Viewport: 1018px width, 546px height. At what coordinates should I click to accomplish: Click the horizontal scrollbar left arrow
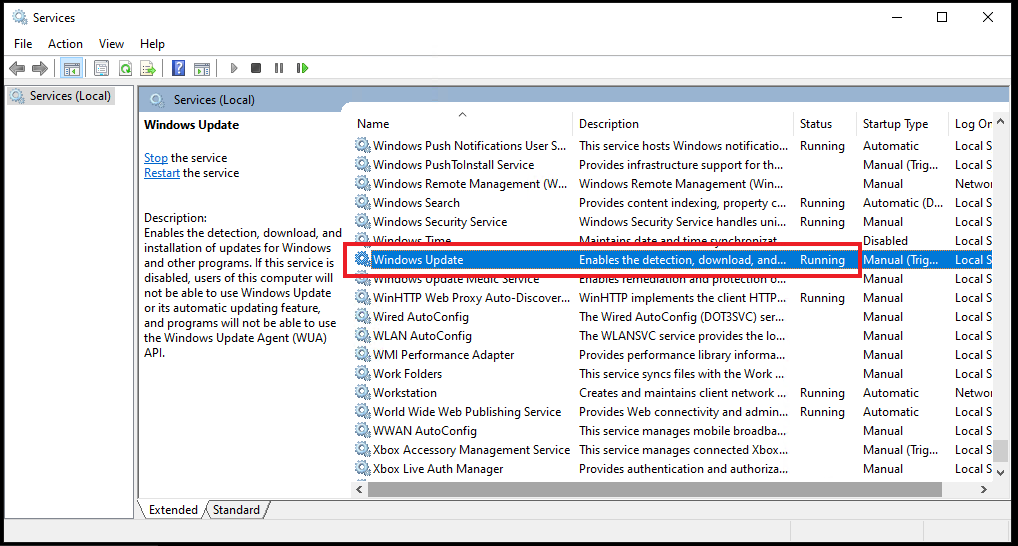click(x=360, y=490)
